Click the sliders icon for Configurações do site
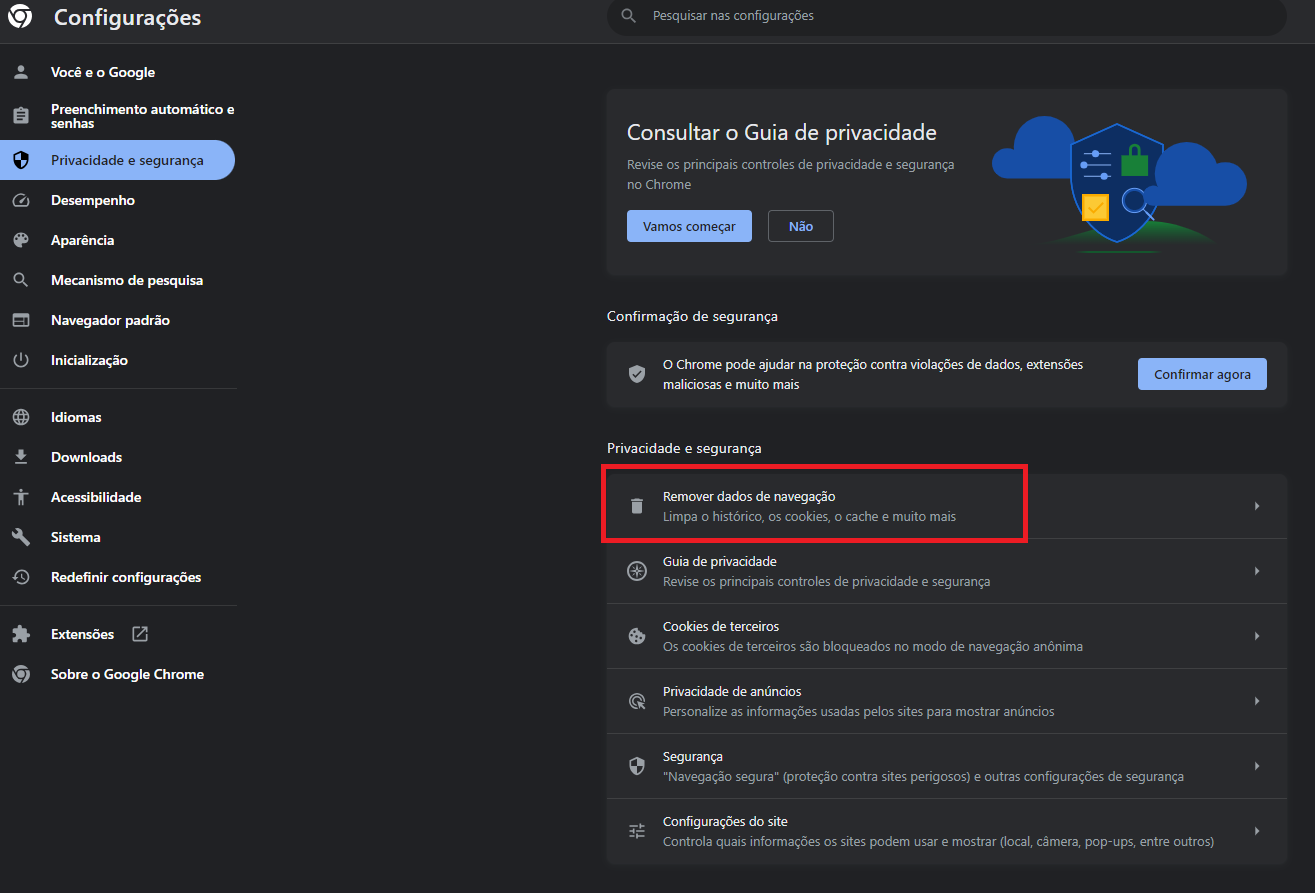 pos(636,831)
